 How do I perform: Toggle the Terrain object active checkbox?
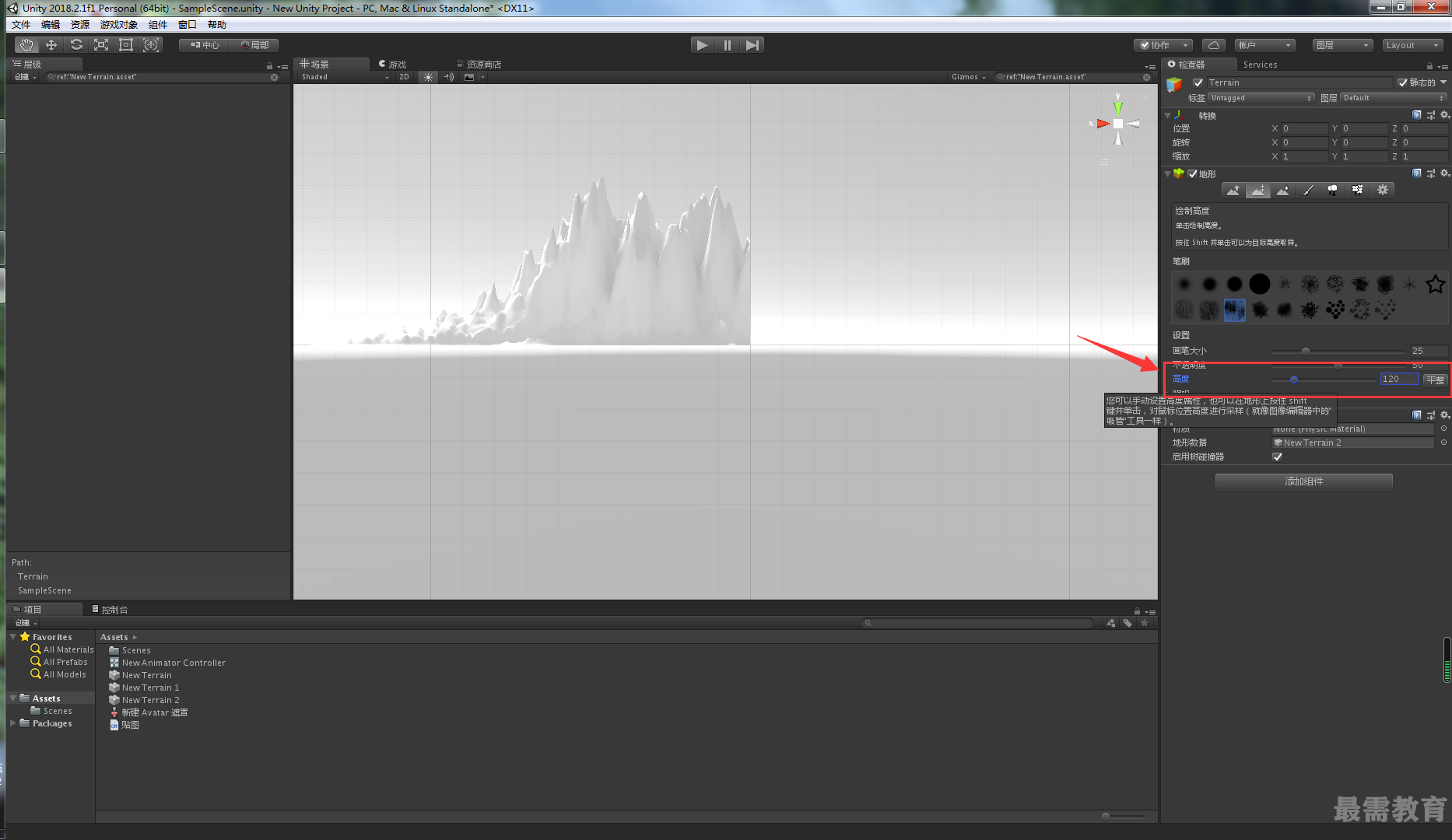(x=1198, y=82)
